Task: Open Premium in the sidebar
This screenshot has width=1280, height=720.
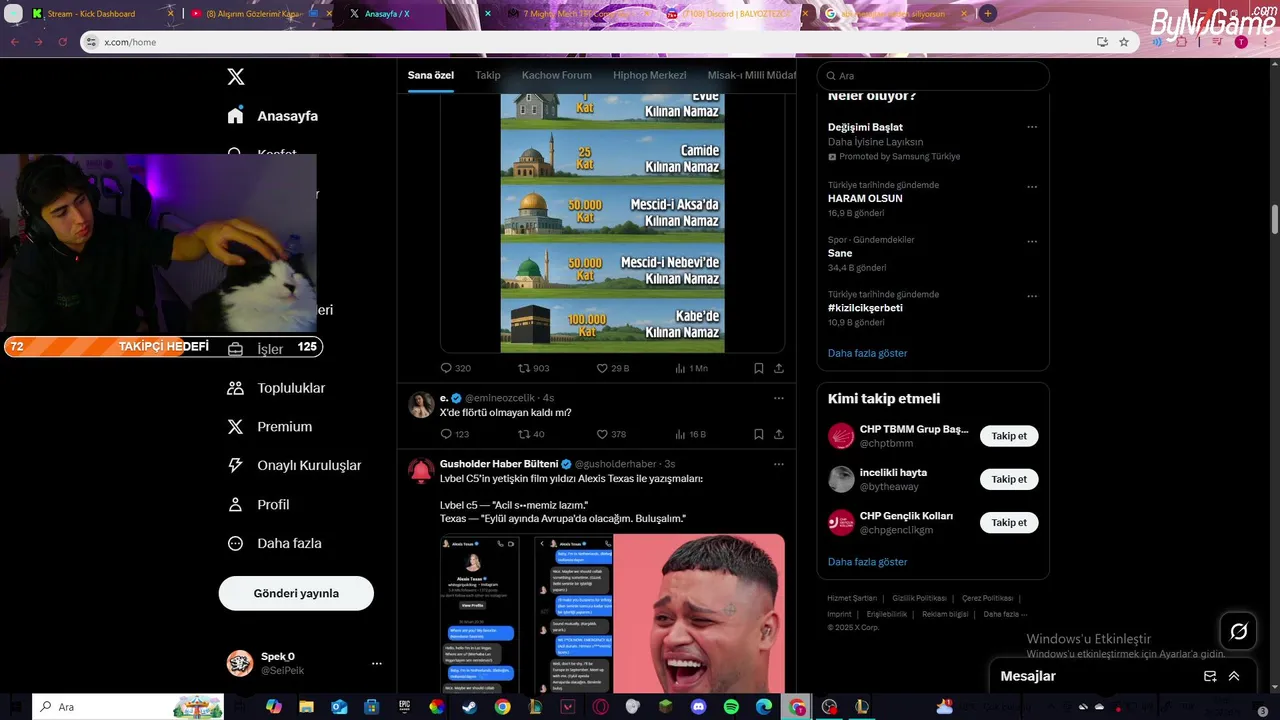Action: [x=269, y=427]
